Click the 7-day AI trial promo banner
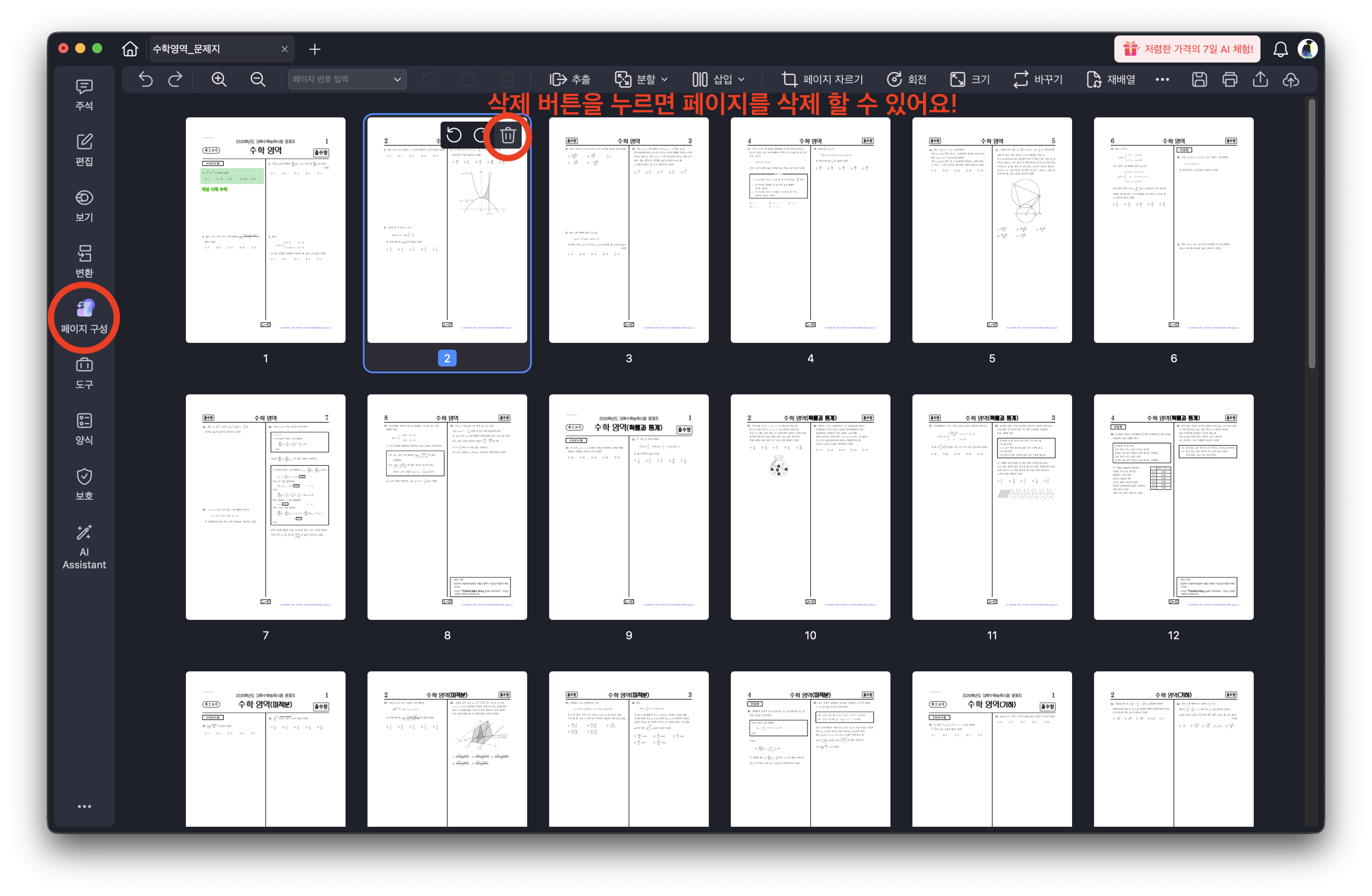This screenshot has width=1372, height=896. coord(1187,49)
